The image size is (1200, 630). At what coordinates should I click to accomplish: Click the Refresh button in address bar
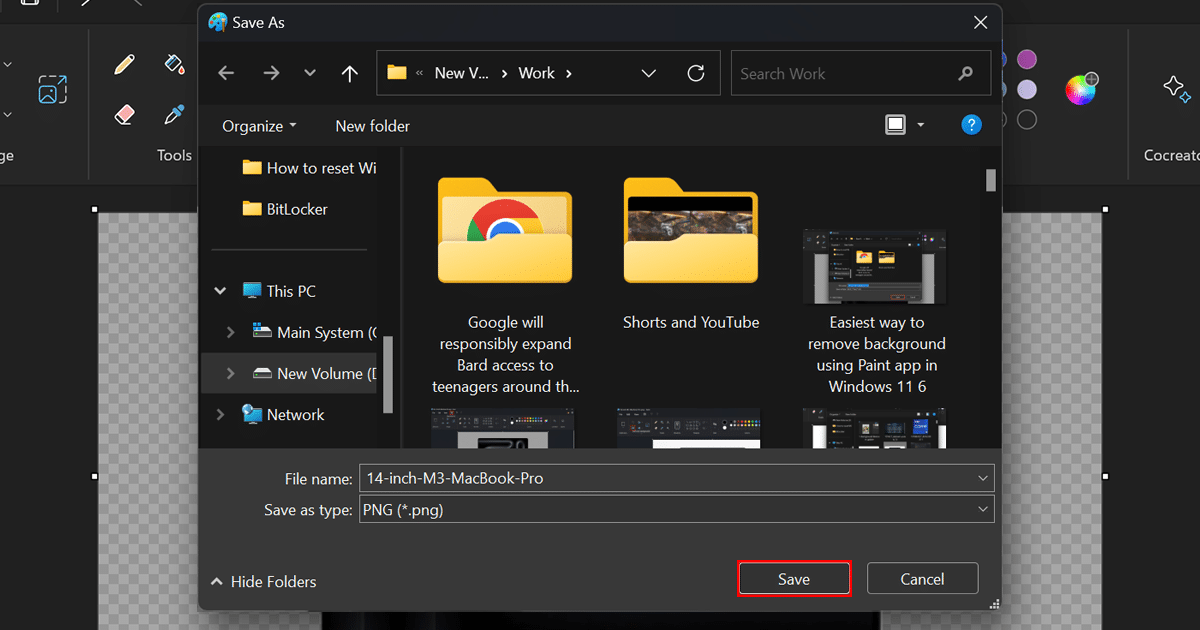click(x=696, y=74)
